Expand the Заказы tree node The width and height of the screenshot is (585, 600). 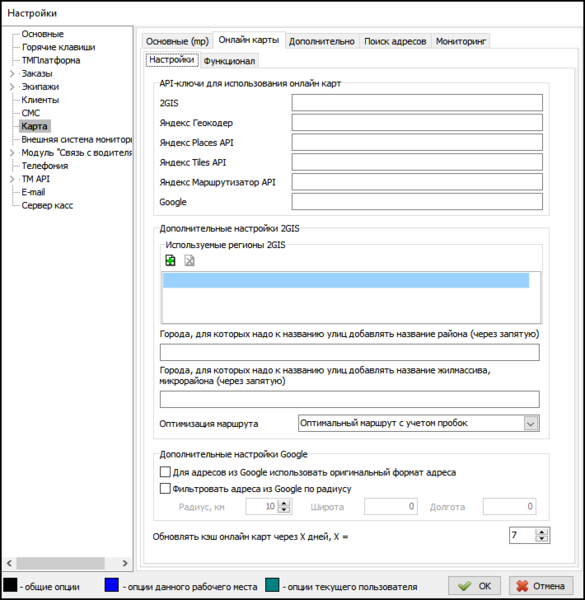(x=11, y=73)
